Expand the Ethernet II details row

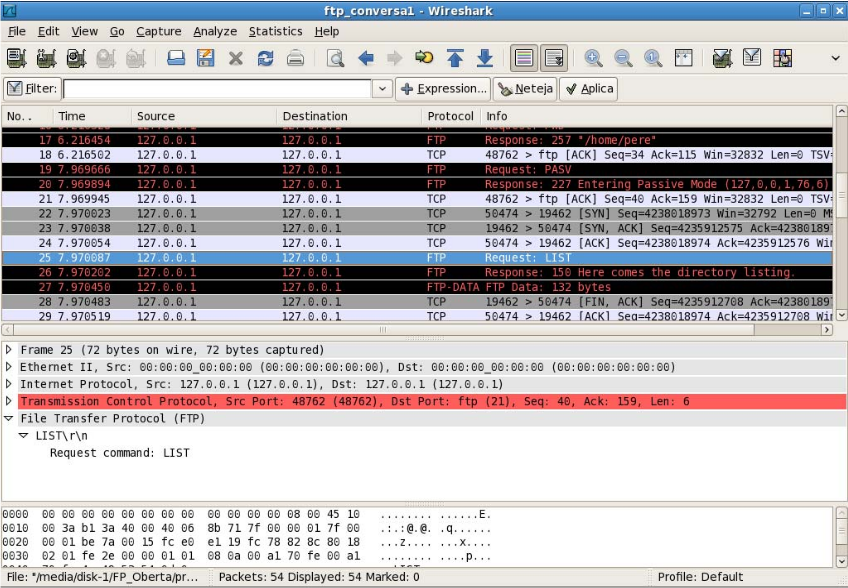pos(10,367)
